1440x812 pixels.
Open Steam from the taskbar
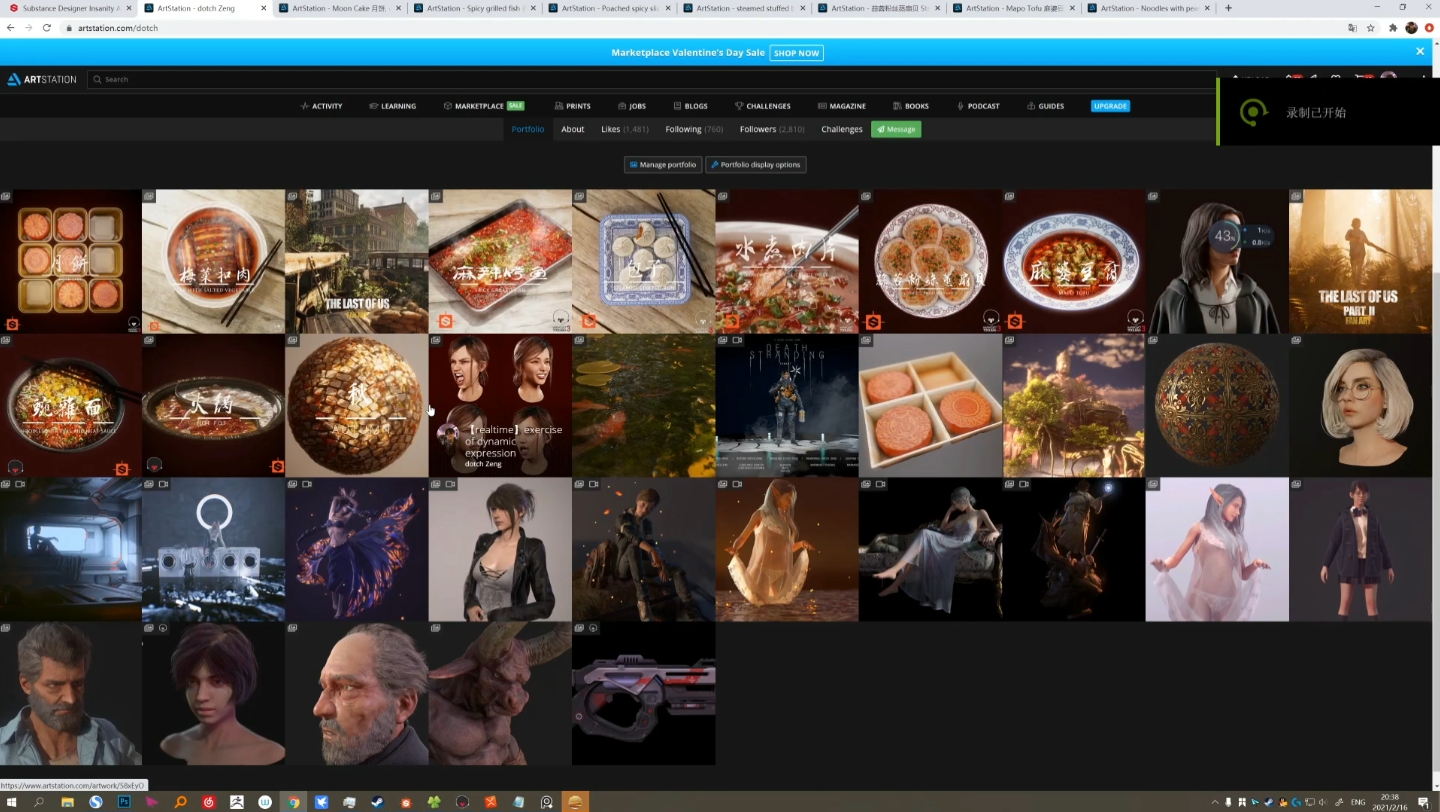377,802
